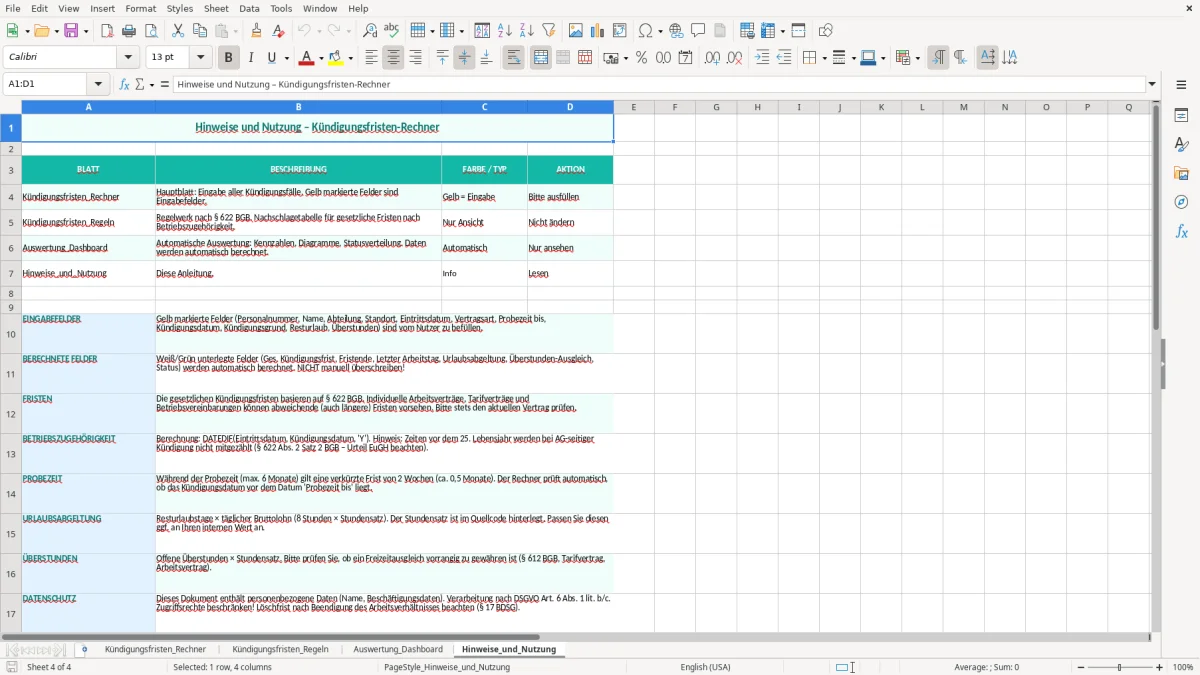Open the Navigator in the sidebar
This screenshot has height=675, width=1200.
coord(1181,202)
